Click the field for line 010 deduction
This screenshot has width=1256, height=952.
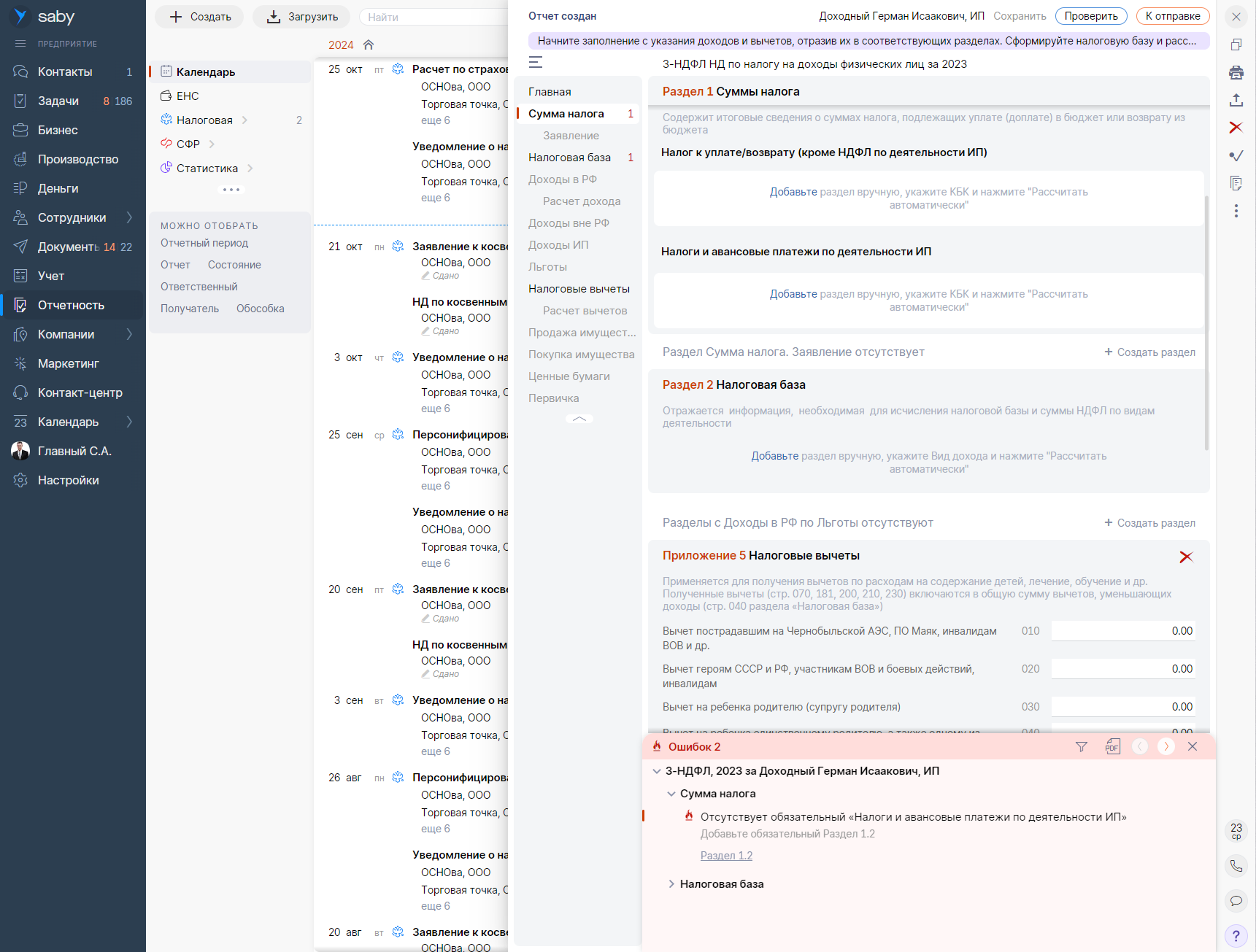tap(1122, 631)
